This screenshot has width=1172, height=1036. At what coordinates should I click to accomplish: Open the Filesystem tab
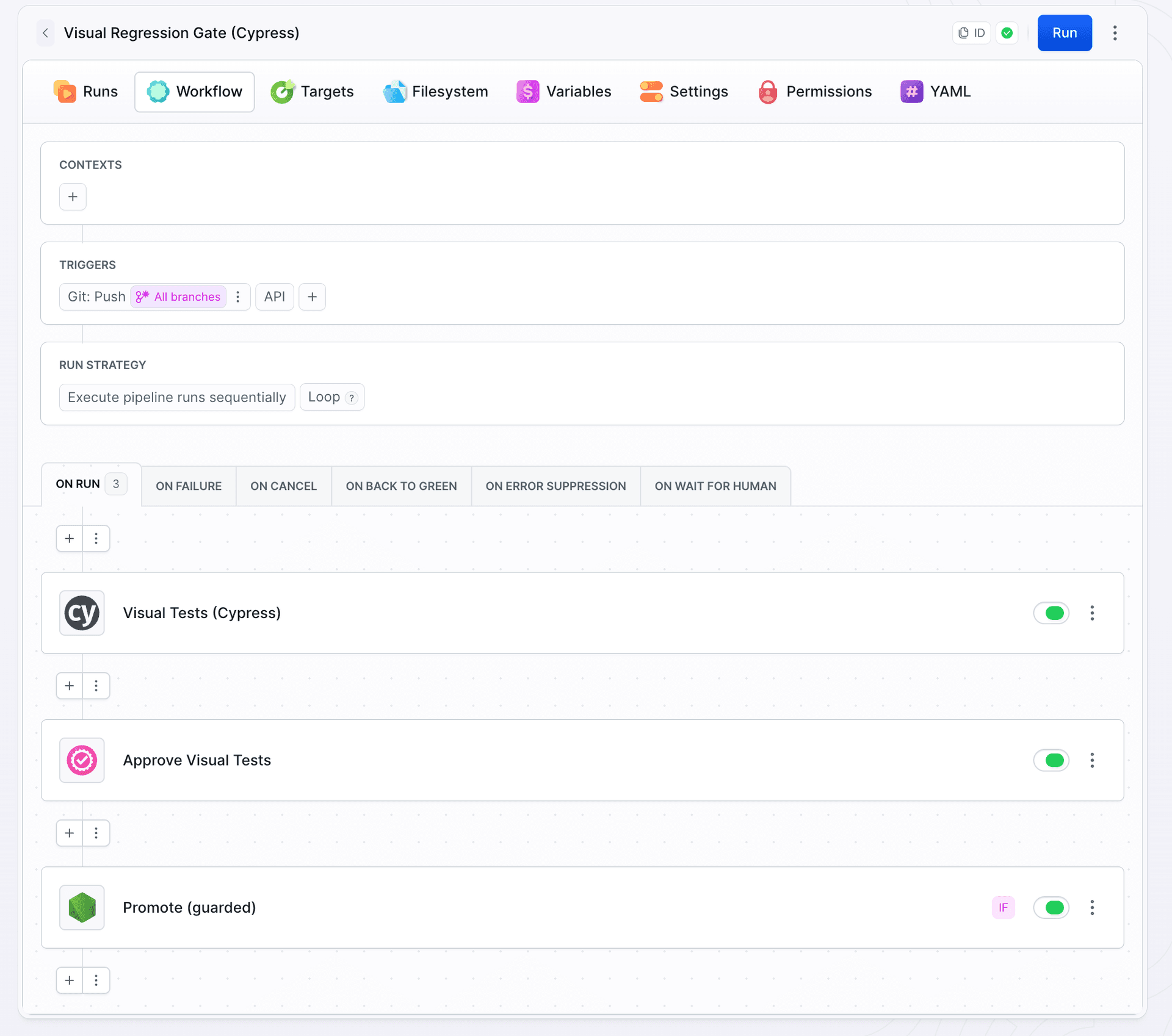(436, 92)
